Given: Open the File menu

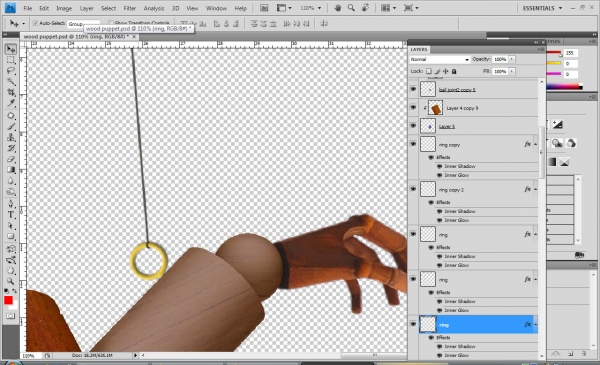Looking at the screenshot, I should 28,8.
